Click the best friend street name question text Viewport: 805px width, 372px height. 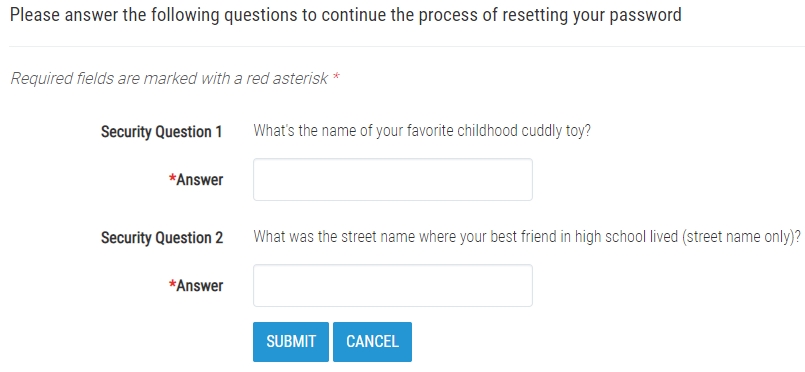click(527, 238)
